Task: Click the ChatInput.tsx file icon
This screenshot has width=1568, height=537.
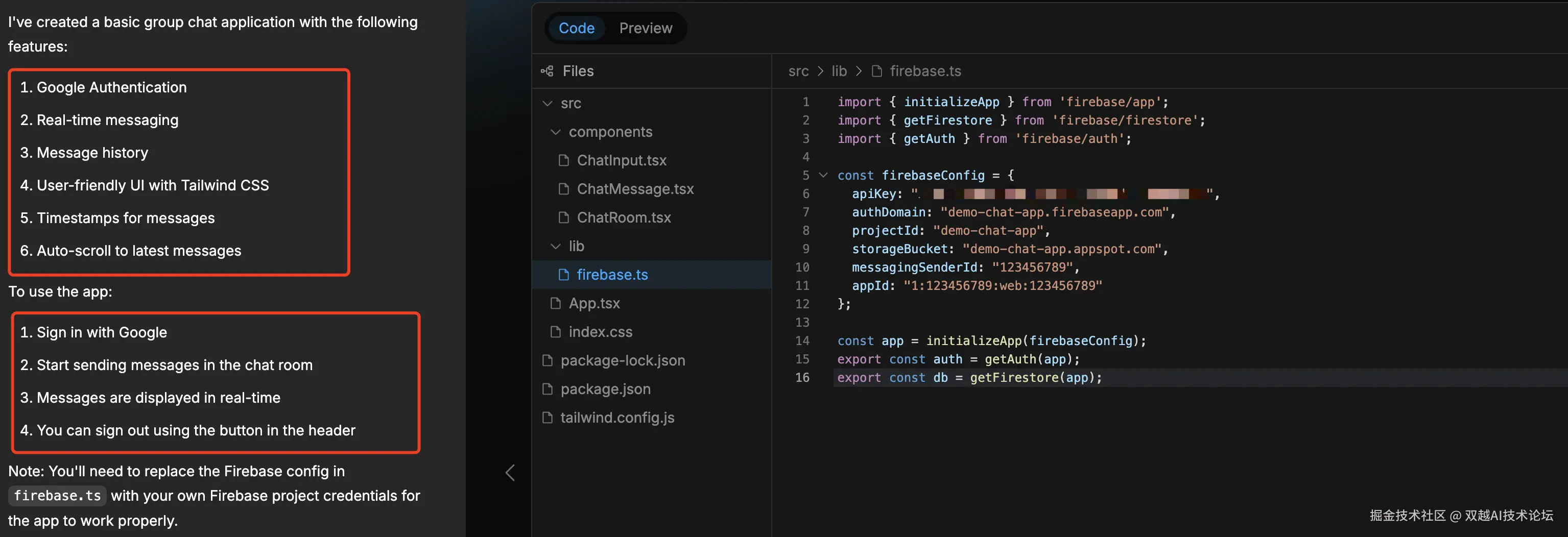Action: click(x=564, y=161)
